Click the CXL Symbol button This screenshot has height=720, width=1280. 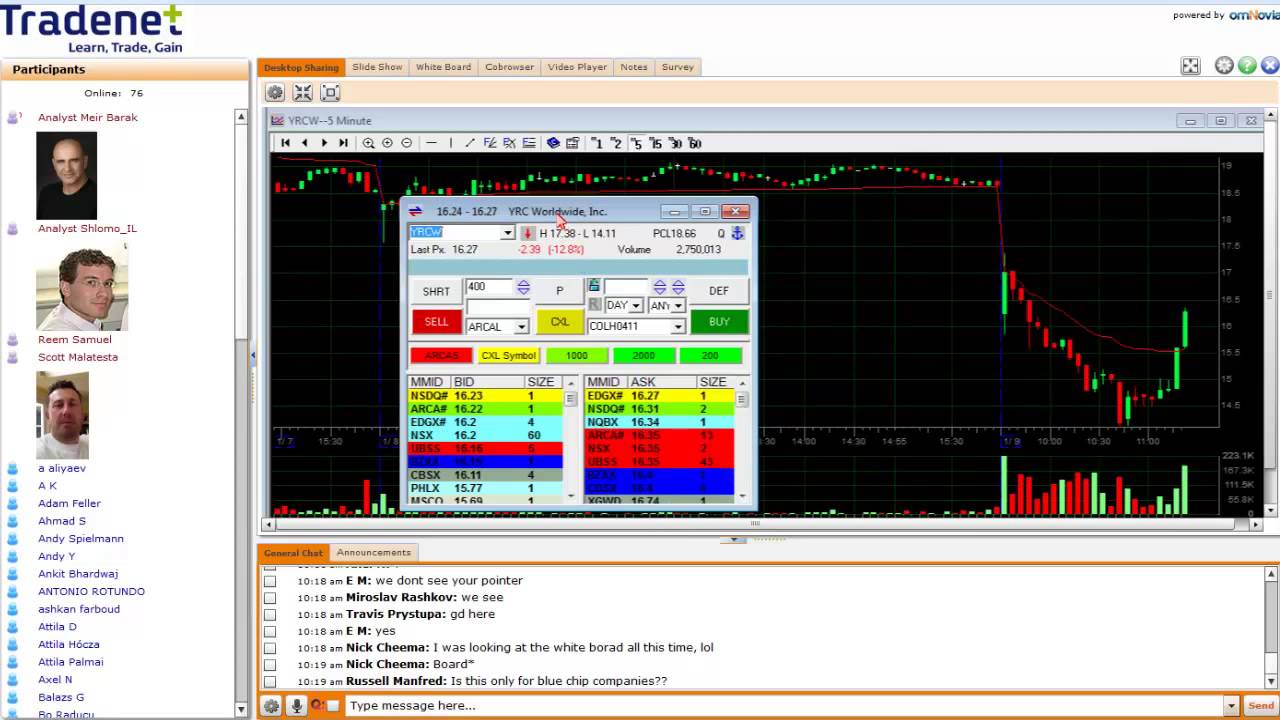pyautogui.click(x=509, y=355)
